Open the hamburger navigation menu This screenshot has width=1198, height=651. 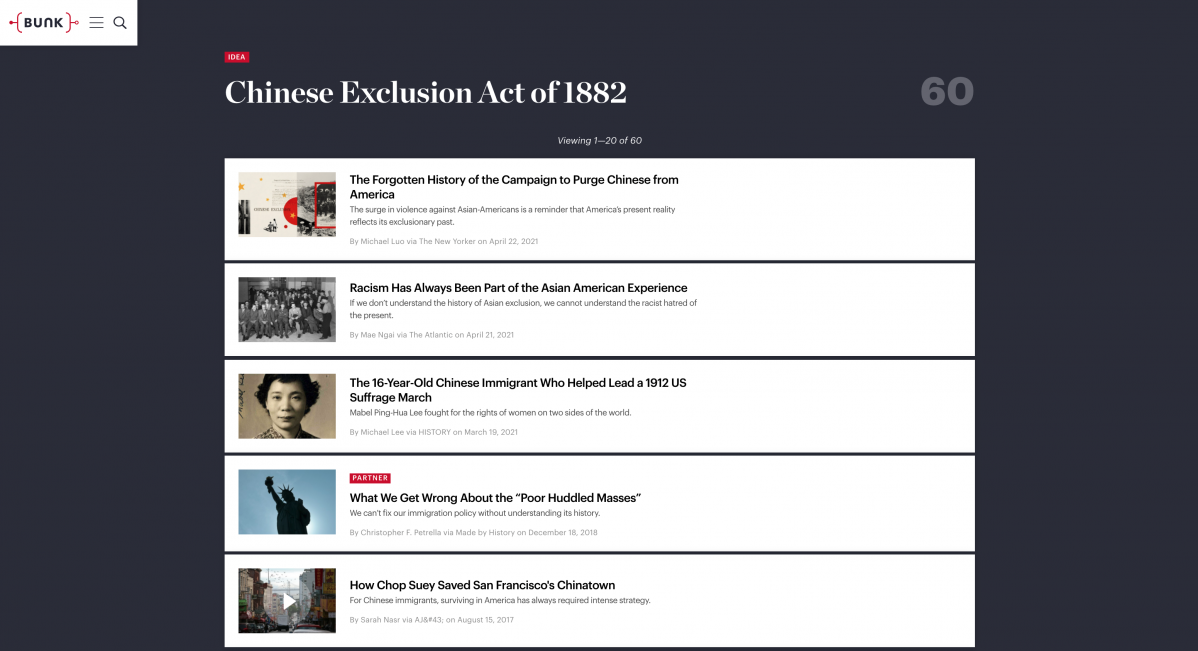point(96,22)
